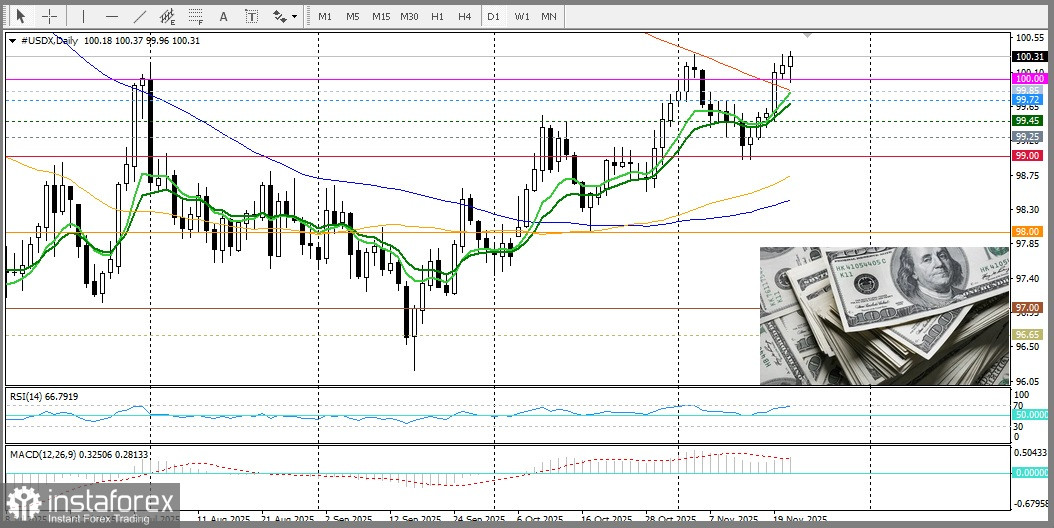This screenshot has width=1054, height=528.
Task: Enable the D1 daily timeframe
Action: coord(493,16)
